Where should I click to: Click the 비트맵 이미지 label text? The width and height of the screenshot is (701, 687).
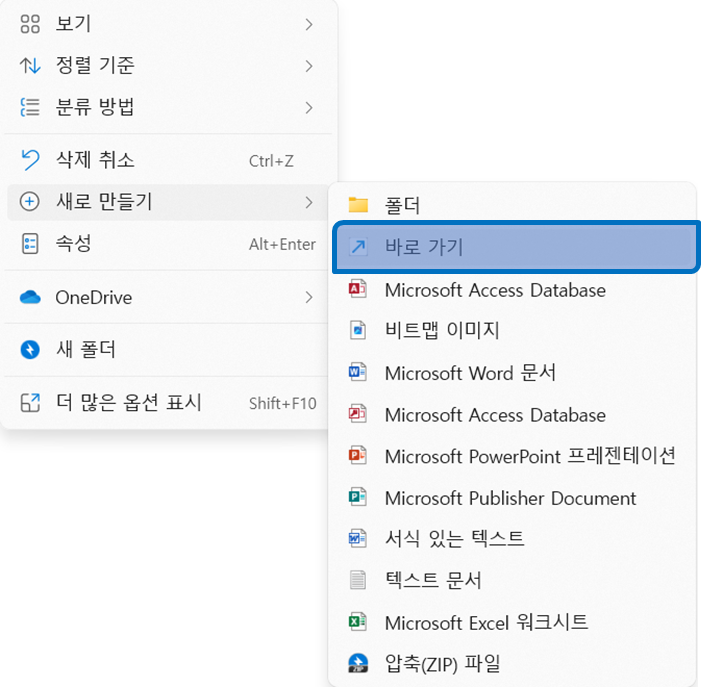442,331
